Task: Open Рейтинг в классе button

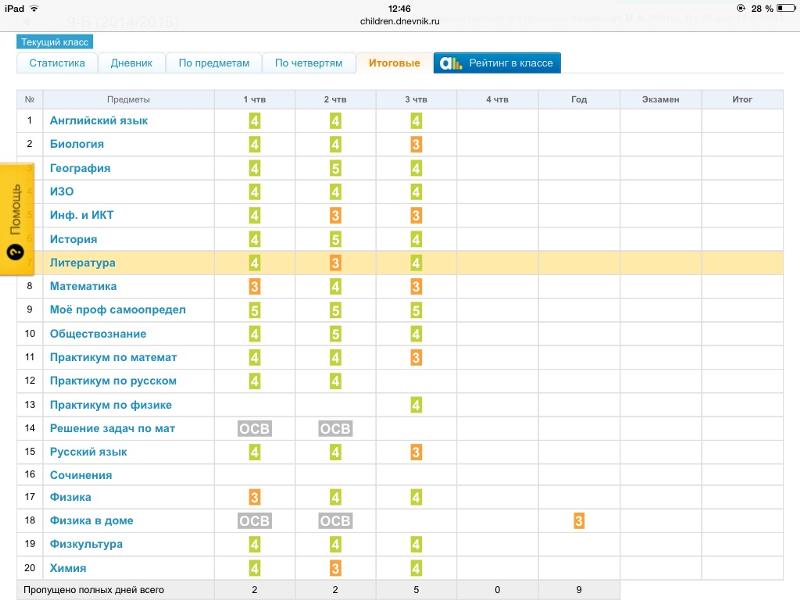Action: [x=497, y=63]
